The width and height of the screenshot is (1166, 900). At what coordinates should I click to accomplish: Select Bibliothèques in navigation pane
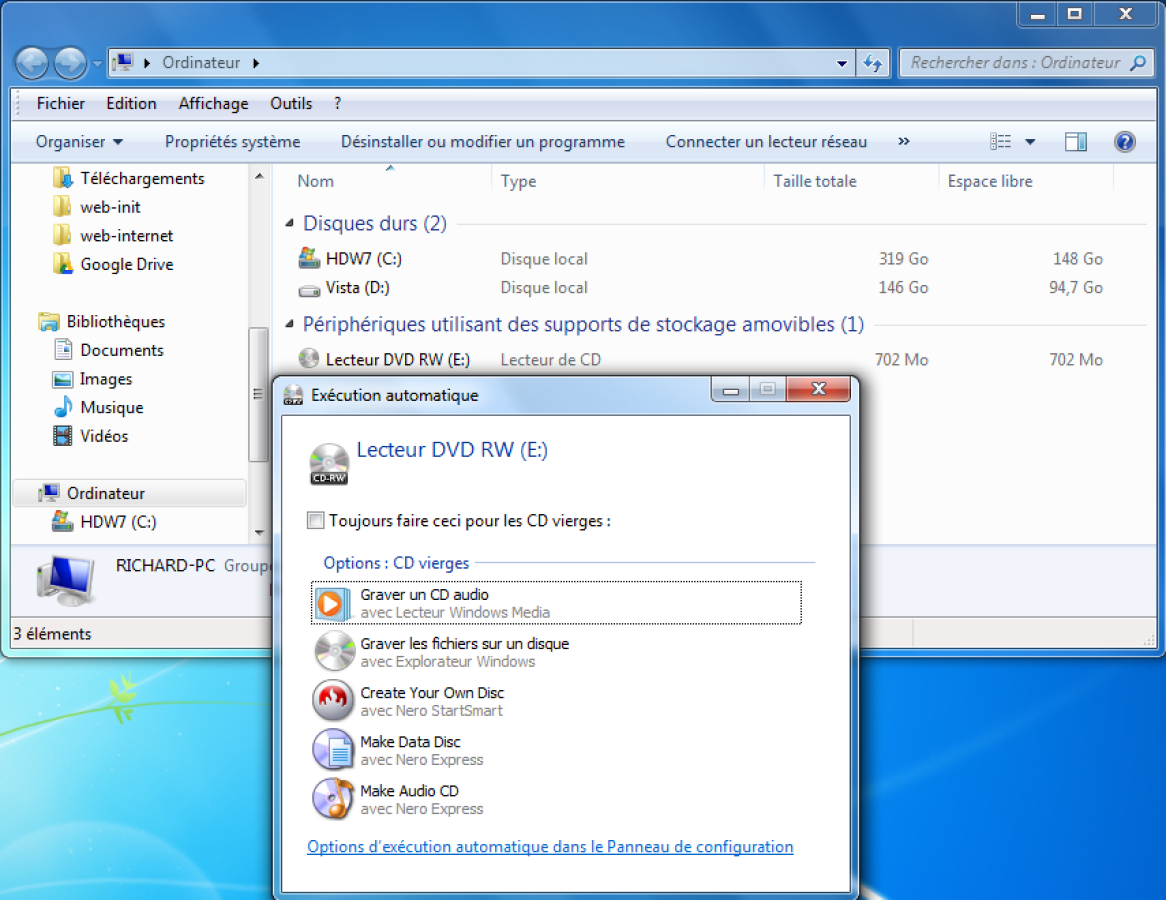pos(102,321)
